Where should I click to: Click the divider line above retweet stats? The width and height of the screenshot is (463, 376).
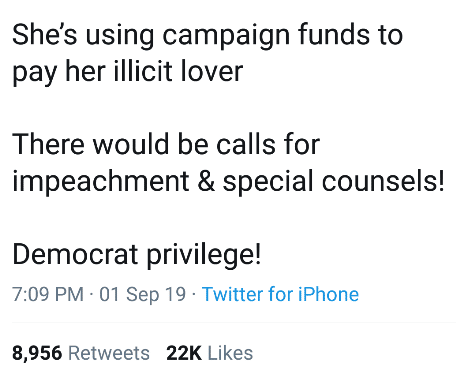point(234,322)
